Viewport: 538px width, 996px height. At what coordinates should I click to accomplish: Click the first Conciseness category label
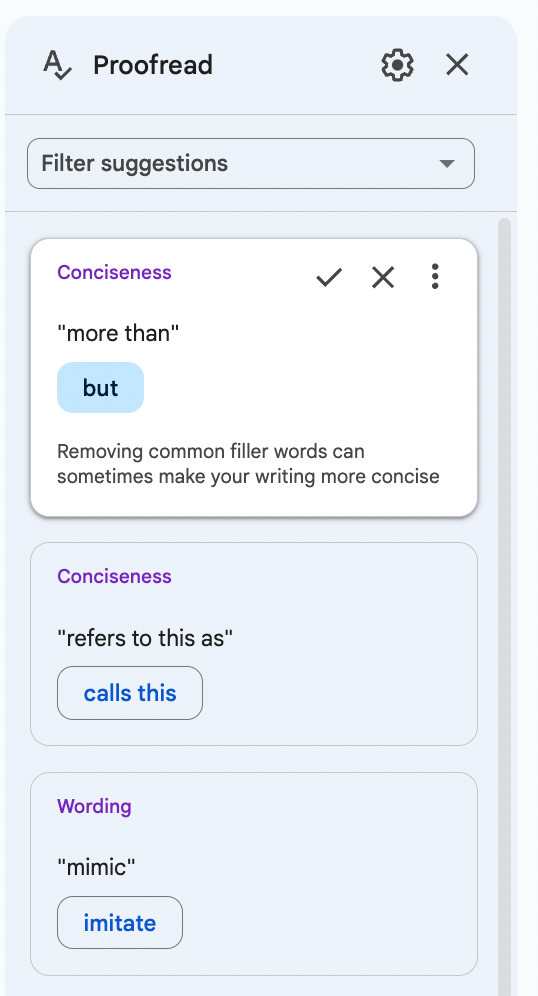coord(114,273)
